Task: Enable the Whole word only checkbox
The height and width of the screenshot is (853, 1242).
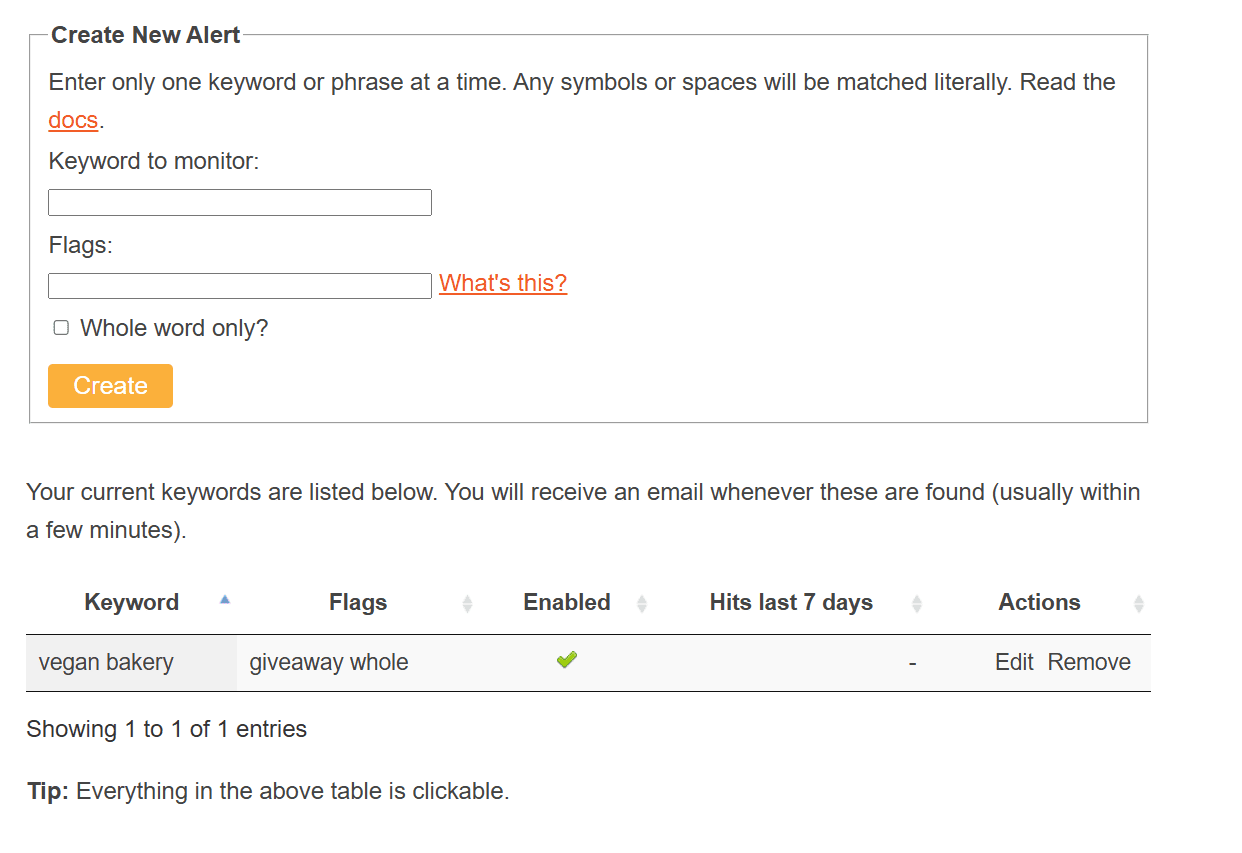Action: pyautogui.click(x=61, y=328)
